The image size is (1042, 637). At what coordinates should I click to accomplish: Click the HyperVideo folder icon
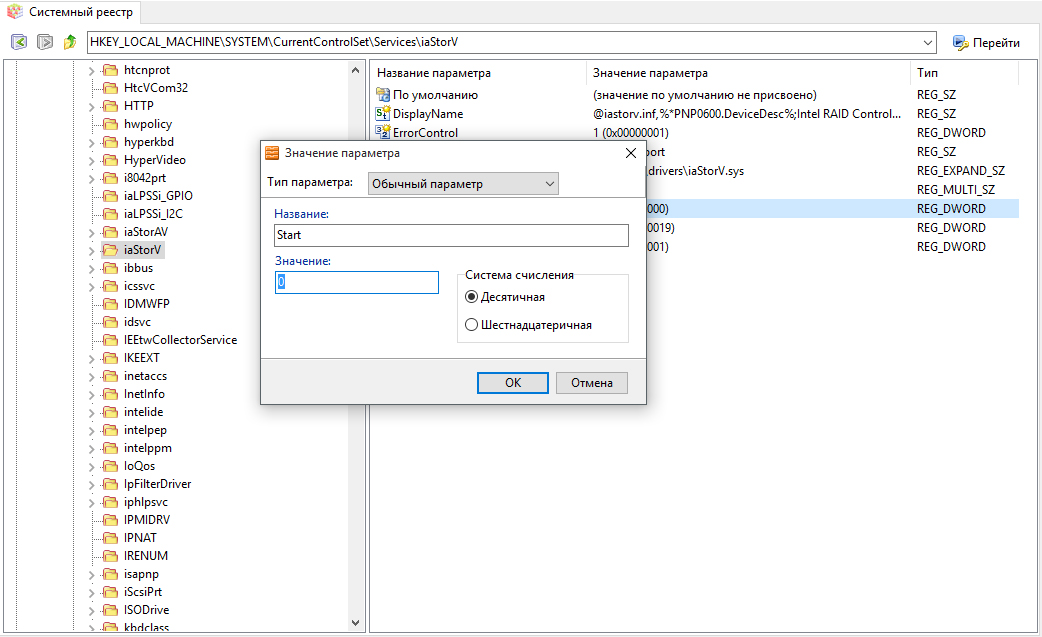click(110, 160)
